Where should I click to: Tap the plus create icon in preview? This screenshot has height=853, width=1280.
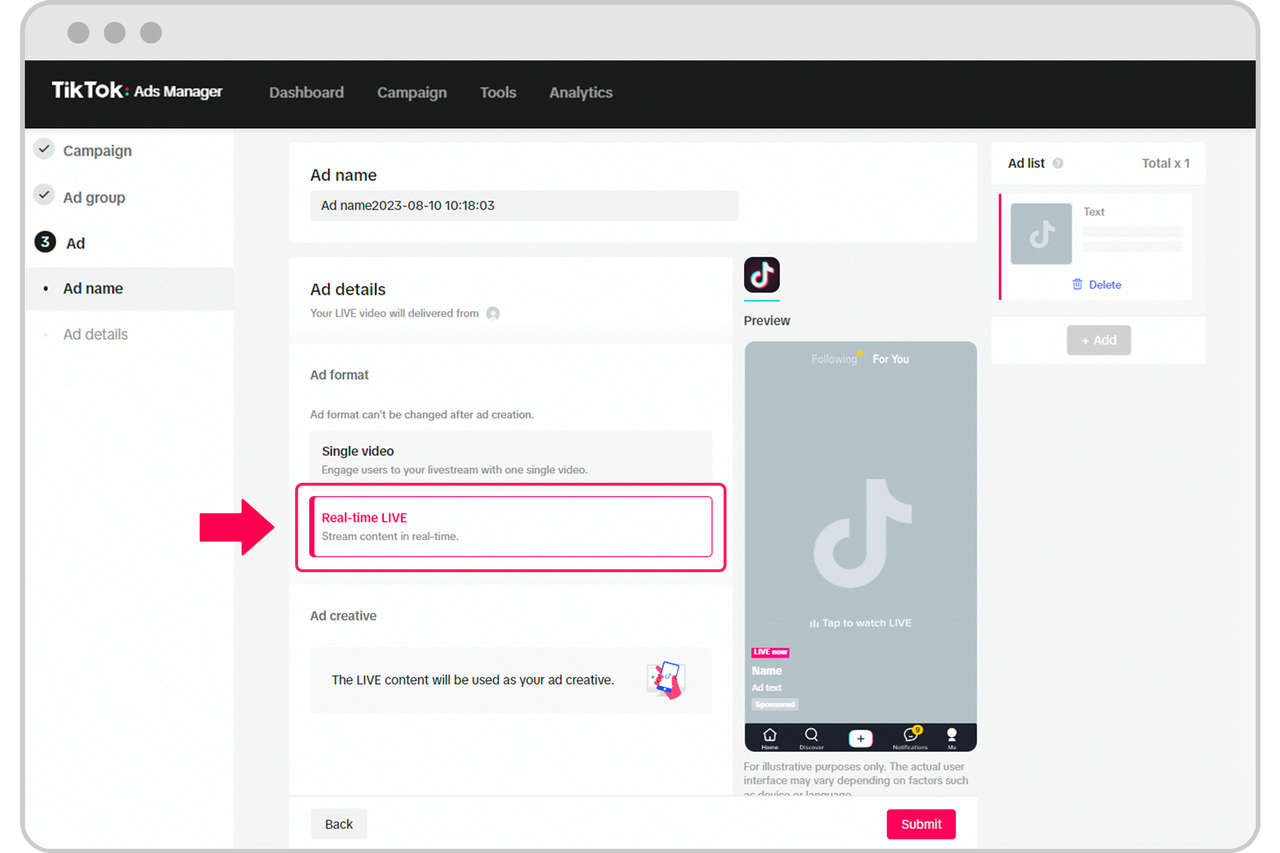[x=860, y=738]
